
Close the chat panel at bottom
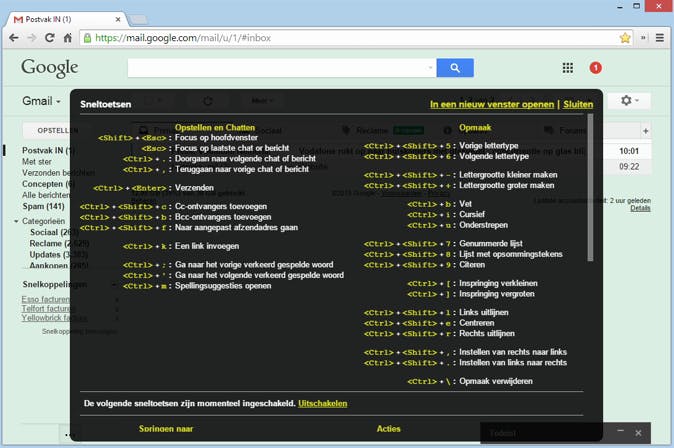point(638,433)
